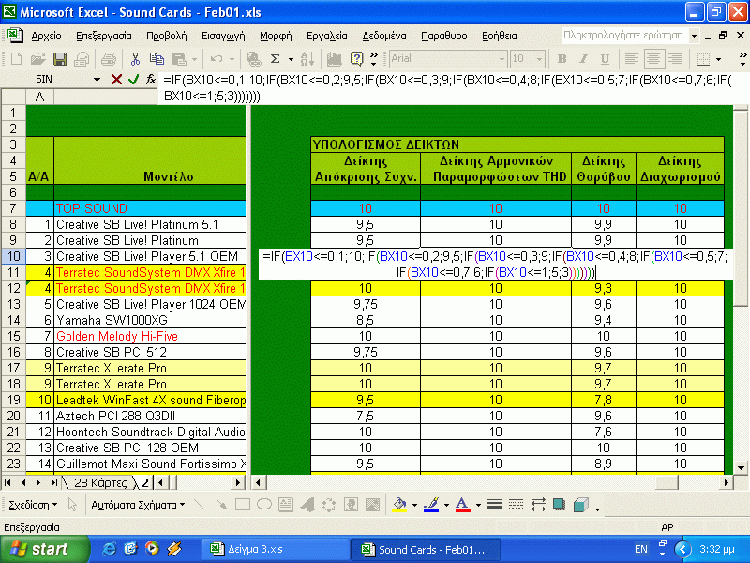The height and width of the screenshot is (563, 750).
Task: Open the Αυτόματα Σχήματα dropdown
Action: [138, 505]
